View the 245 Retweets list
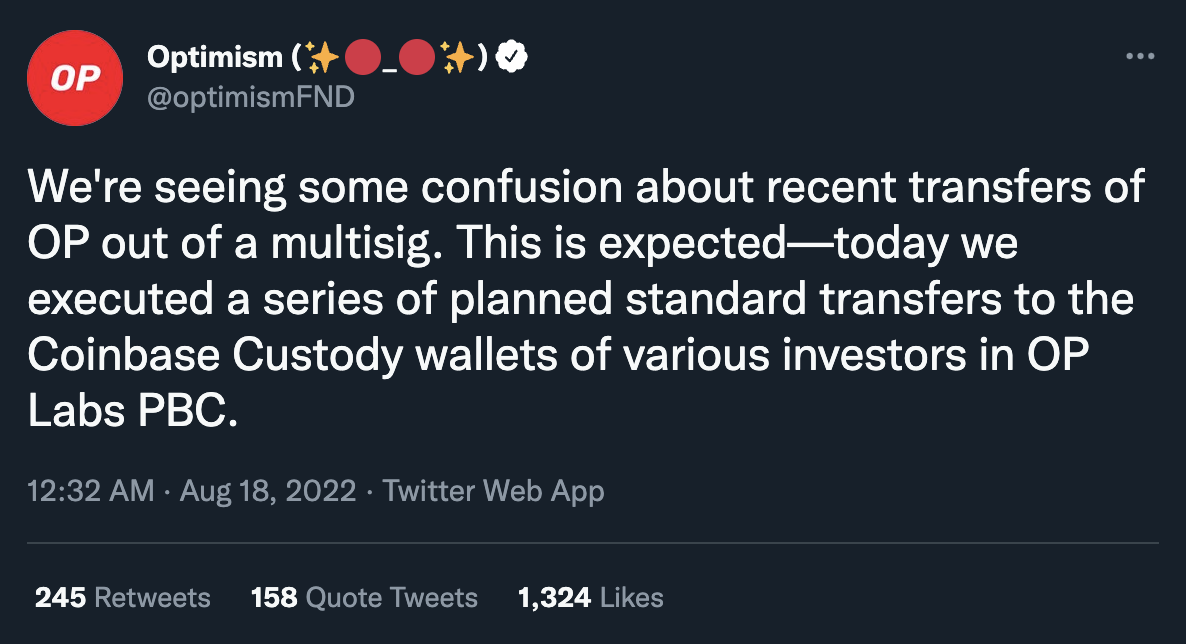This screenshot has height=644, width=1186. pyautogui.click(x=123, y=598)
